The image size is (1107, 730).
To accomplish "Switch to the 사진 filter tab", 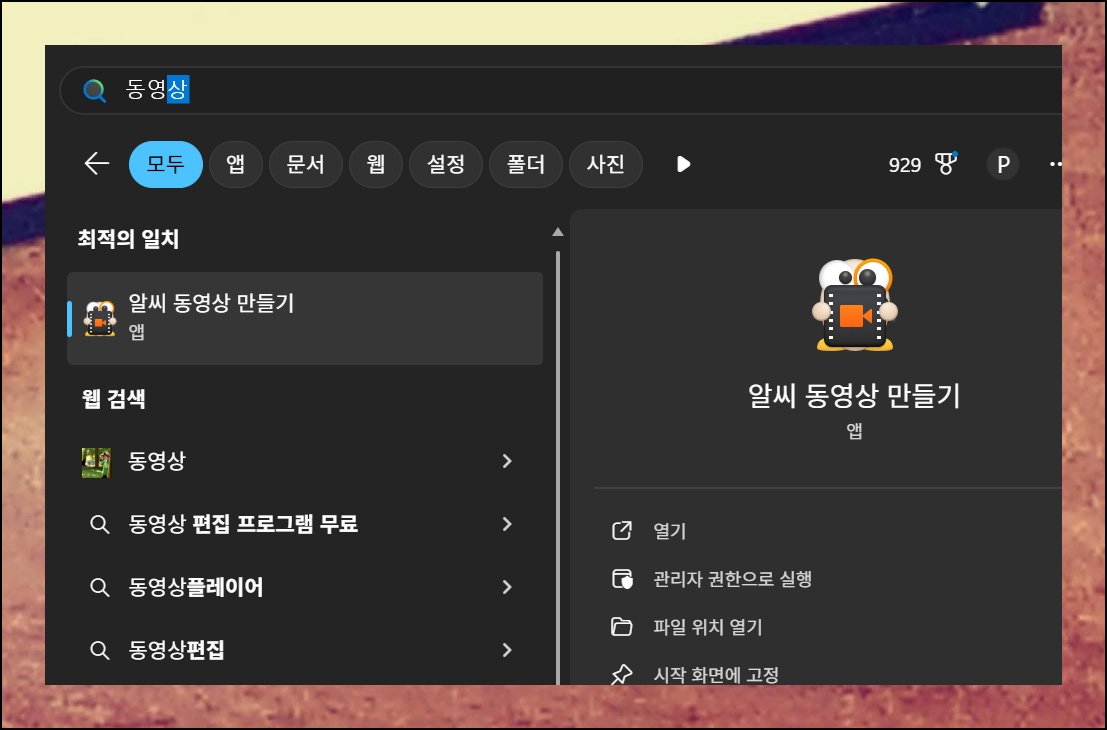I will tap(605, 164).
